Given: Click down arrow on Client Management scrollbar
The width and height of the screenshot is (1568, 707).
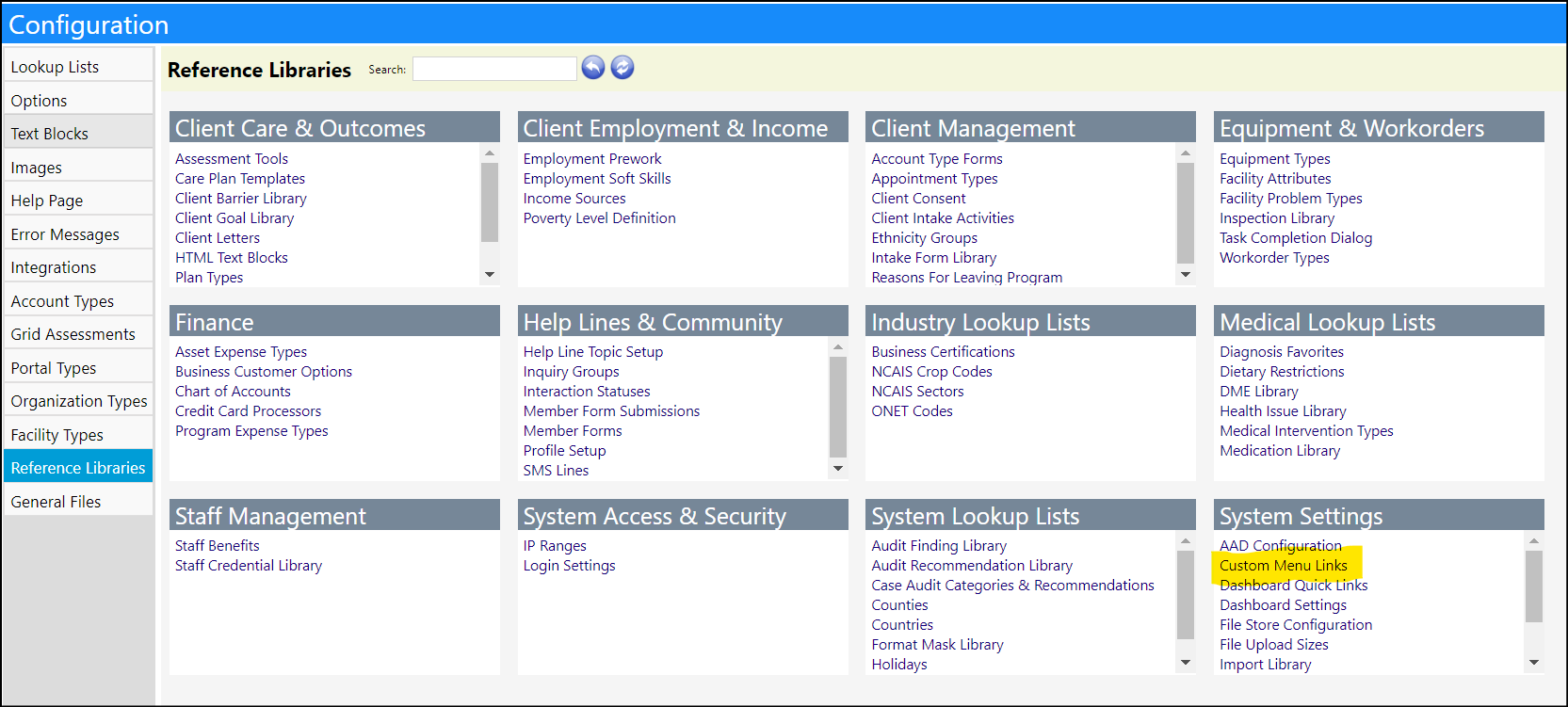Looking at the screenshot, I should (x=1186, y=275).
